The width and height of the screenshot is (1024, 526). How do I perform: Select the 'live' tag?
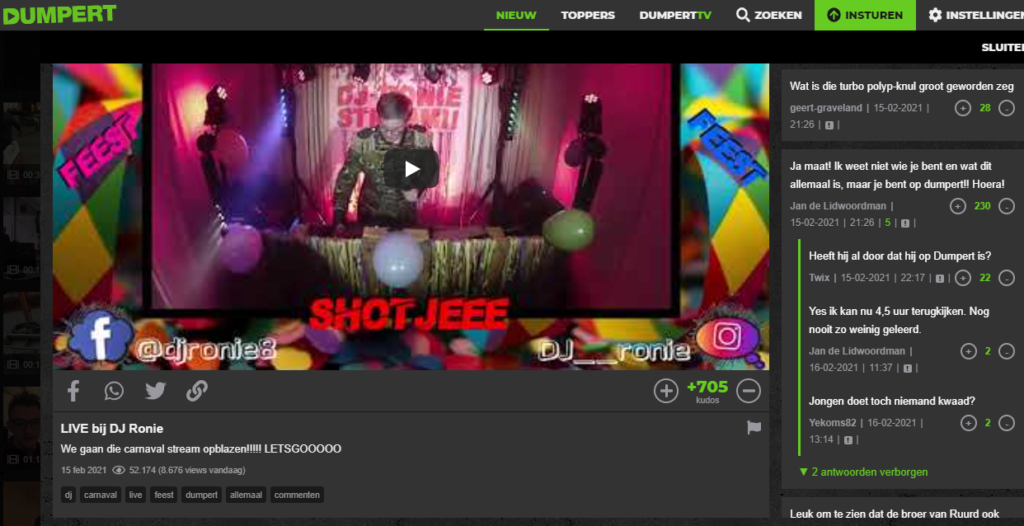[x=135, y=495]
